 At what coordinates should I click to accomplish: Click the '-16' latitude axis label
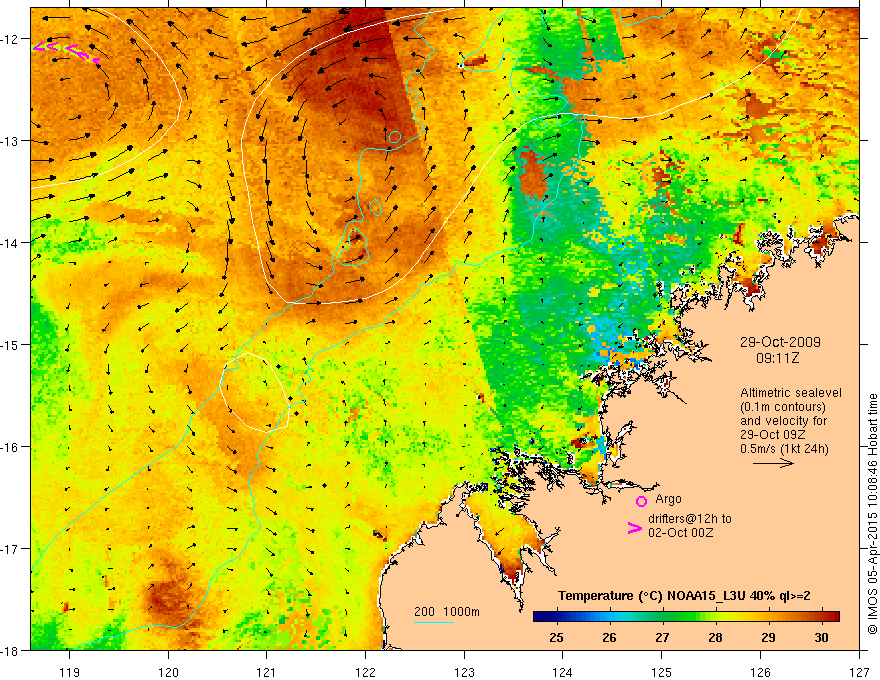(10, 447)
